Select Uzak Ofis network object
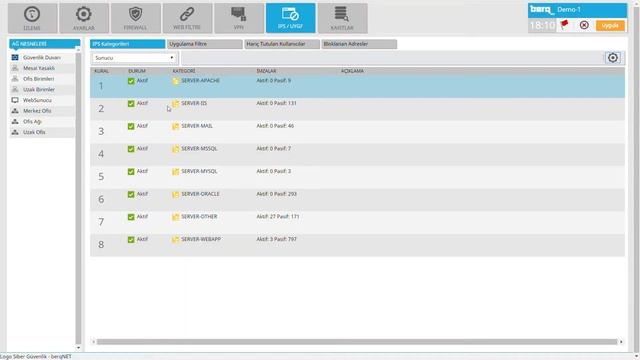The height and width of the screenshot is (360, 640). click(x=42, y=132)
